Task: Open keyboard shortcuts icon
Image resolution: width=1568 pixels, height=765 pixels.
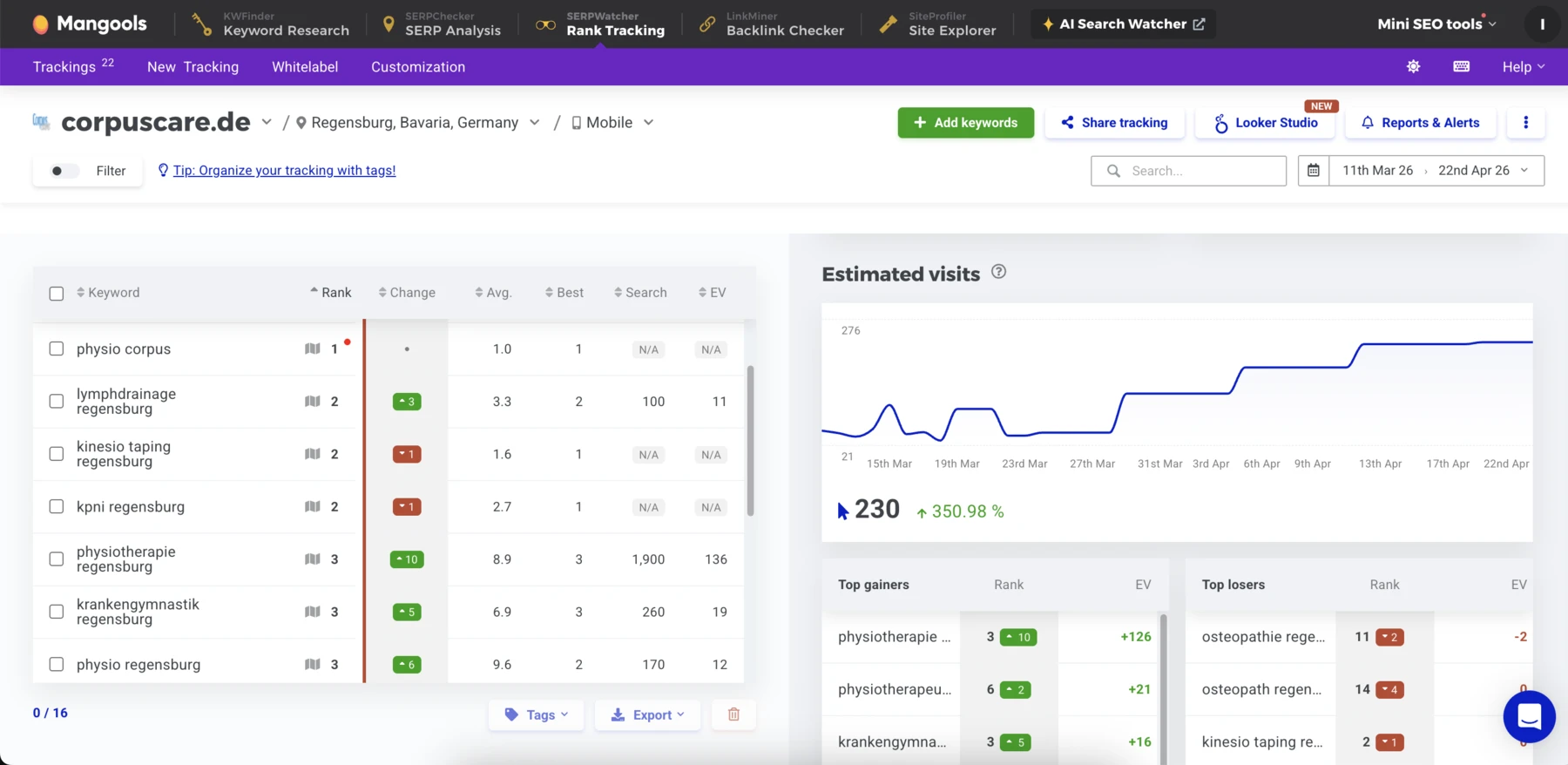Action: 1462,67
